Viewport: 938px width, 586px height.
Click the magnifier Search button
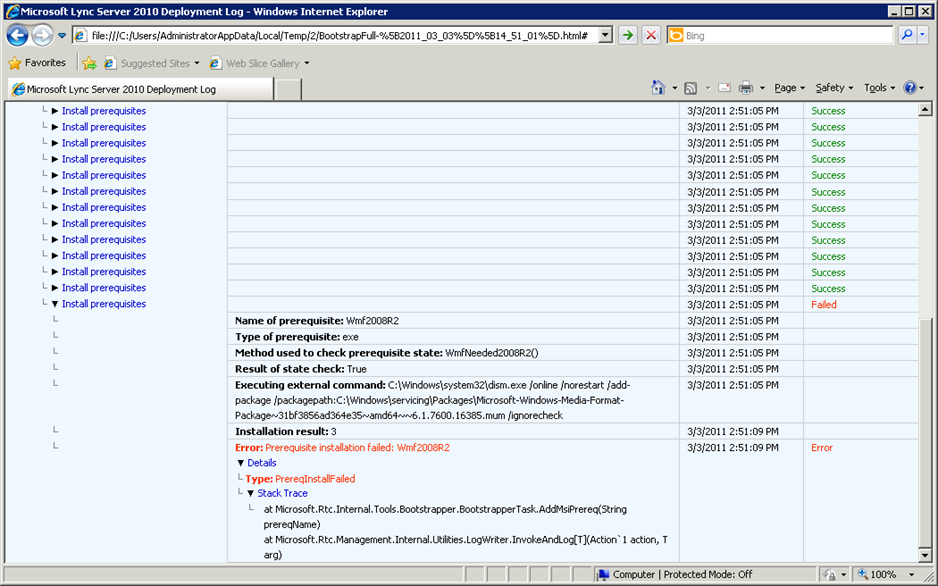907,35
